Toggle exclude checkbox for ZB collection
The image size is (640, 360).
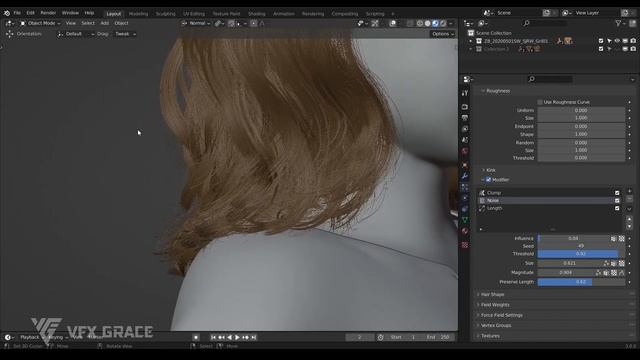pos(601,41)
